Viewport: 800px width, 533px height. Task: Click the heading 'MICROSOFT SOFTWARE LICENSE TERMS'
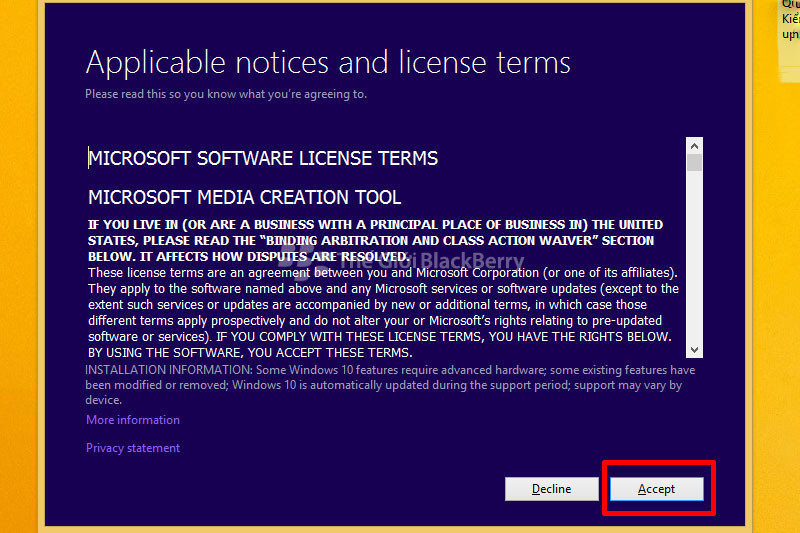(263, 159)
